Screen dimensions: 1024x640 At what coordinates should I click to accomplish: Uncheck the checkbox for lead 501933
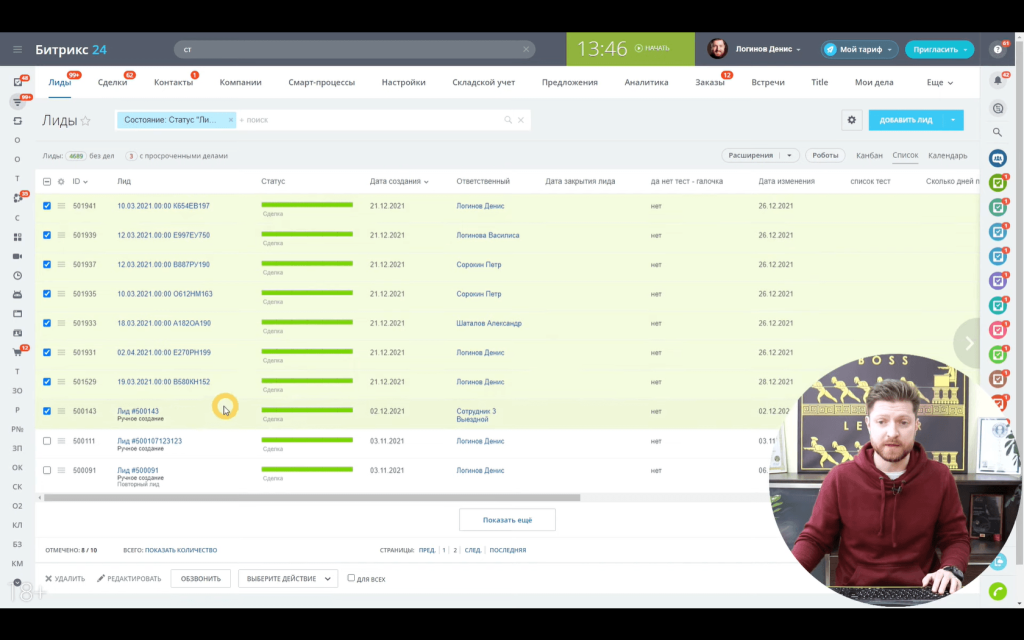(47, 323)
